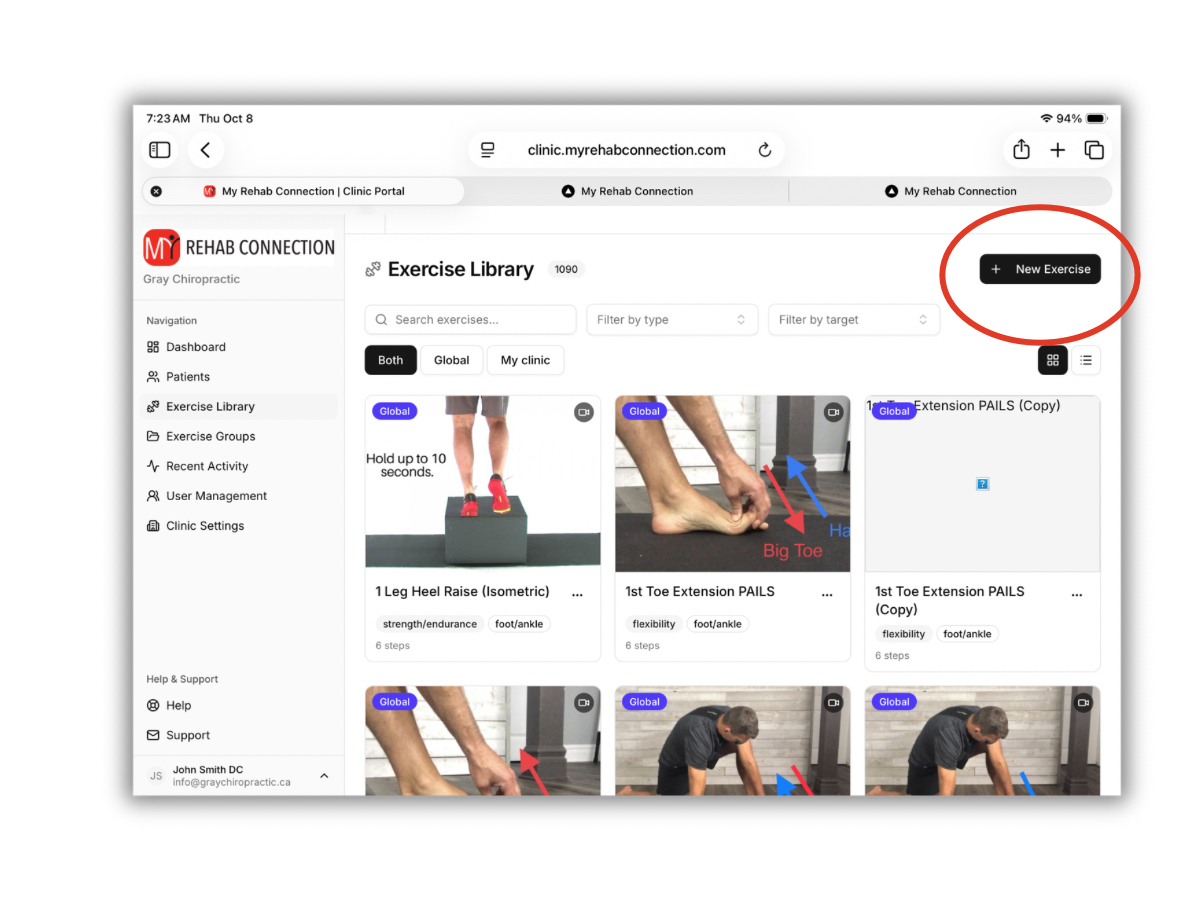1200x900 pixels.
Task: Open options menu for 1st Toe Extension PAILS (Copy)
Action: coord(1077,593)
